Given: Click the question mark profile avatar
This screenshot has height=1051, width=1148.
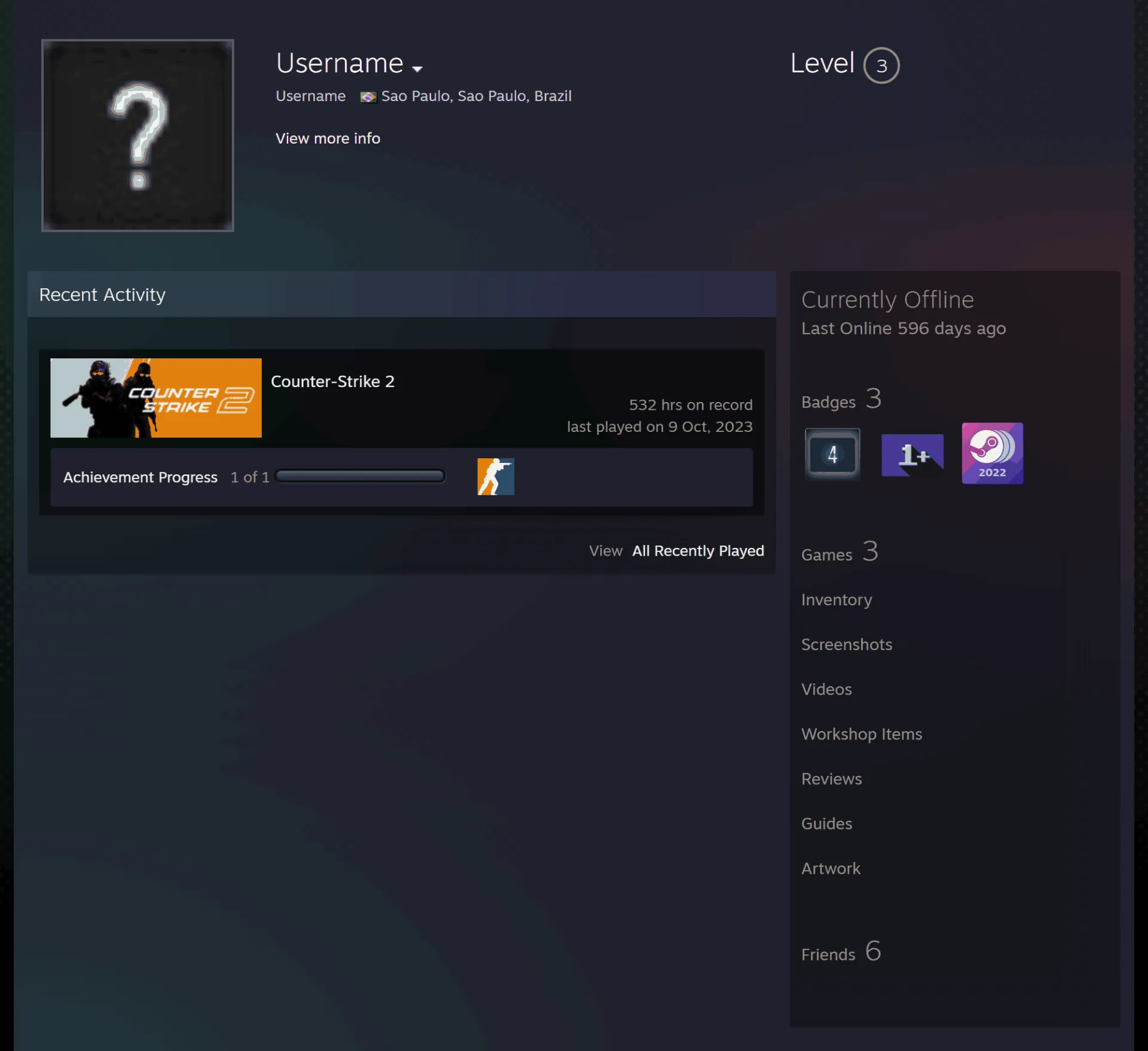Looking at the screenshot, I should click(x=138, y=135).
